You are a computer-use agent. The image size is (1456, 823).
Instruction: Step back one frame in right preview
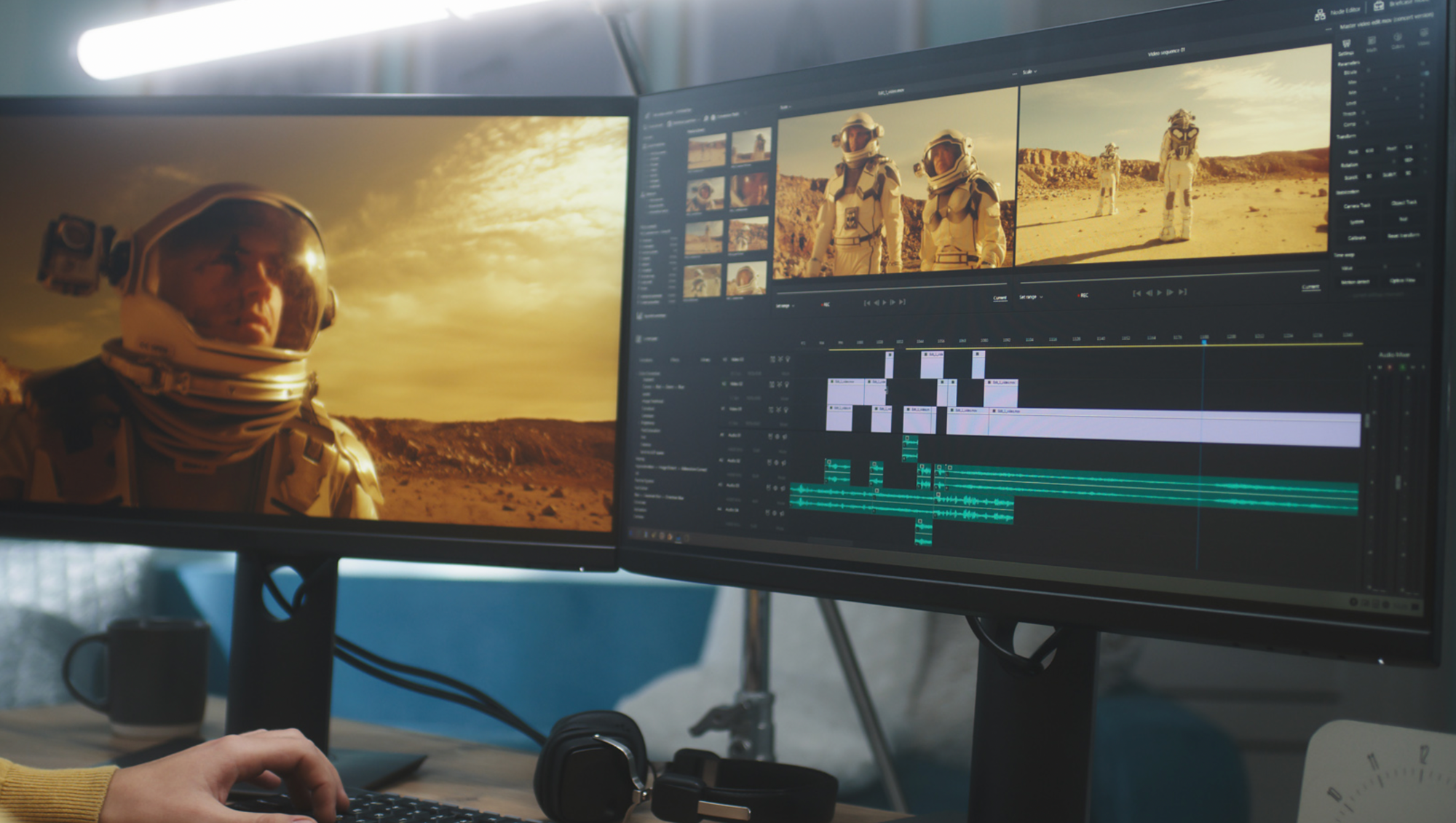pos(1149,293)
